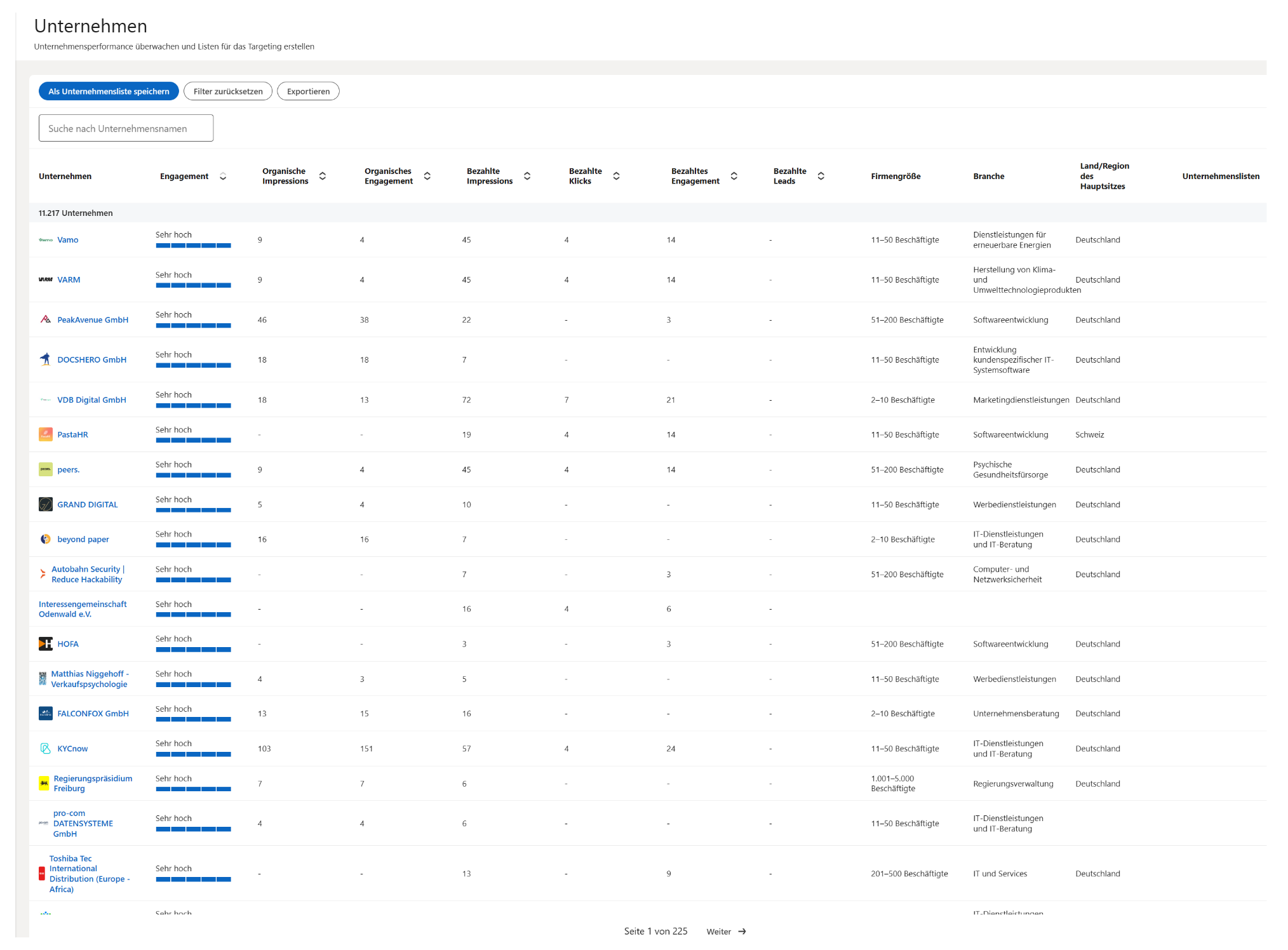Viewport: 1288px width, 950px height.
Task: Open Matthias Niggehoff - Verkaufspsychologie link
Action: pos(90,679)
